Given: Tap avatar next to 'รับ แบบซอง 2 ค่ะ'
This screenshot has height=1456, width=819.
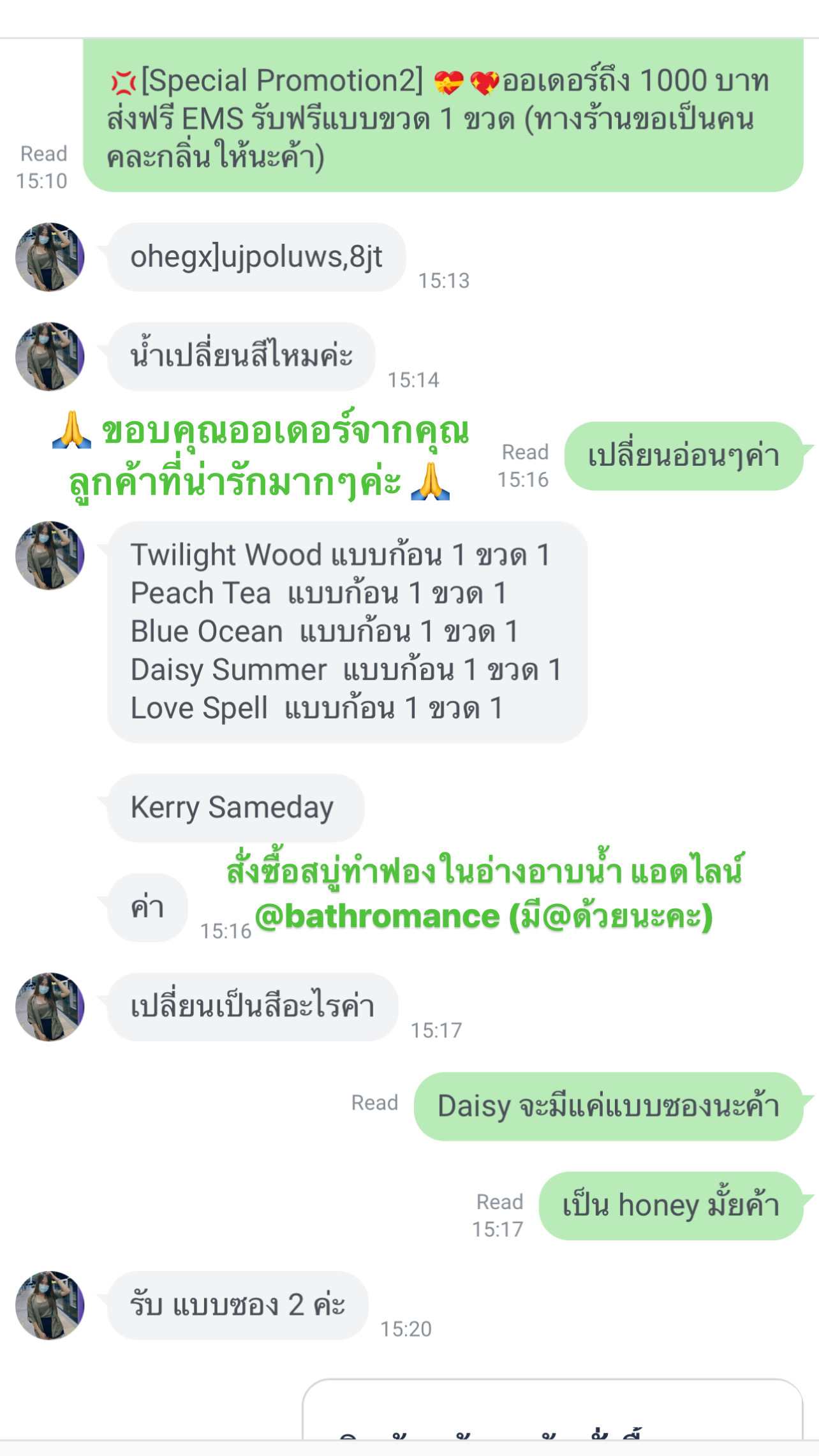Looking at the screenshot, I should 50,1305.
